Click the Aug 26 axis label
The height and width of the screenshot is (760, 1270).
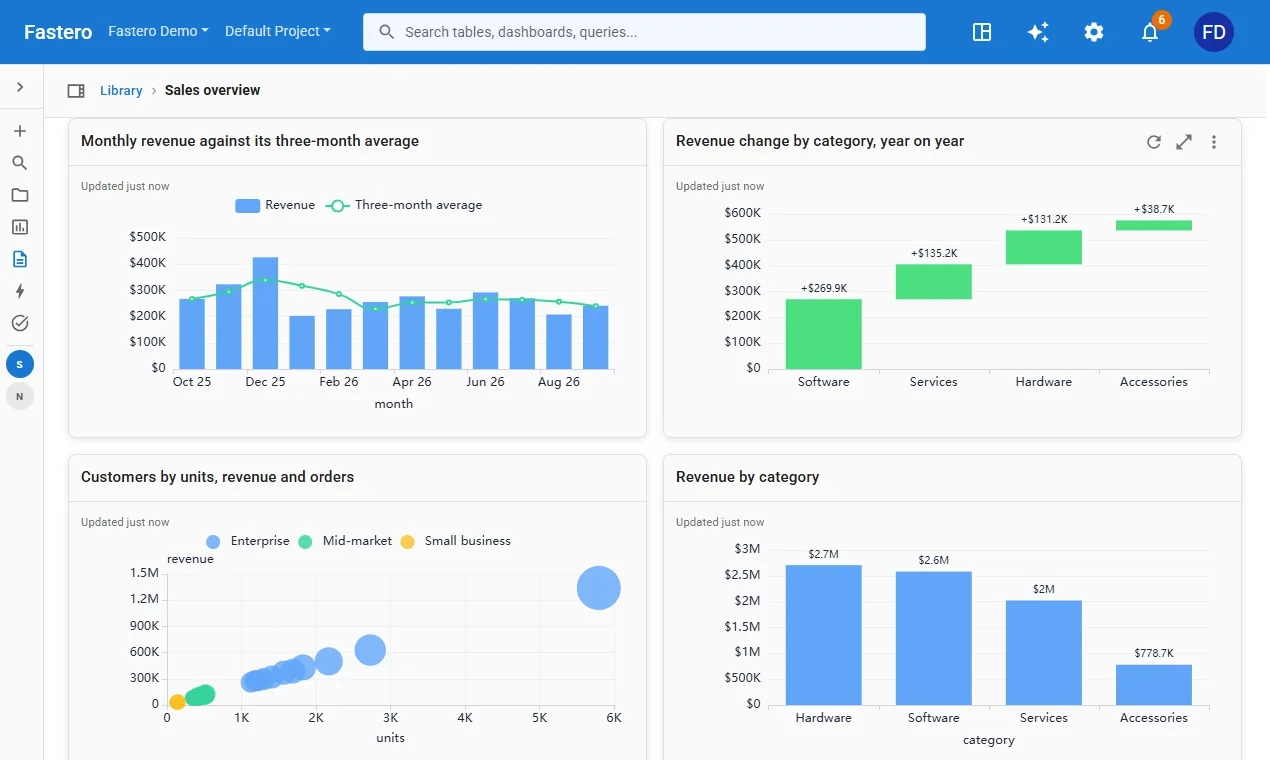click(559, 382)
